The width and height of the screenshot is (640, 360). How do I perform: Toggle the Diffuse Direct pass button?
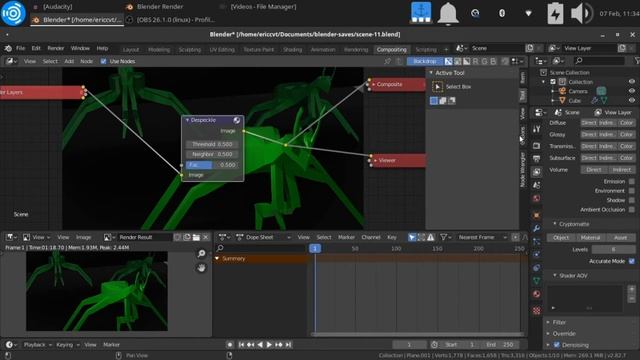pyautogui.click(x=589, y=122)
